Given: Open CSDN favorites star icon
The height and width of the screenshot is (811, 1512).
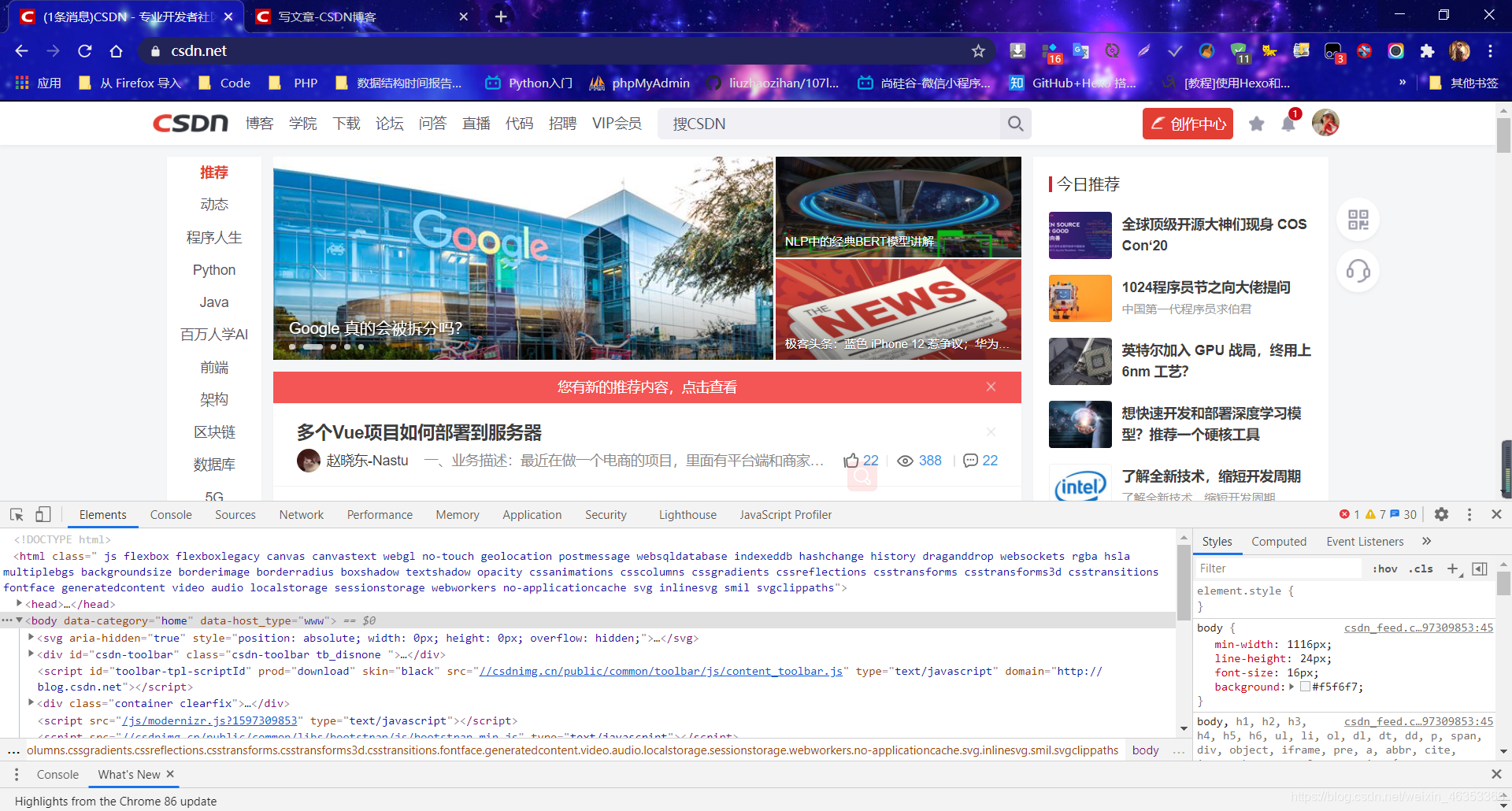Looking at the screenshot, I should 1256,124.
